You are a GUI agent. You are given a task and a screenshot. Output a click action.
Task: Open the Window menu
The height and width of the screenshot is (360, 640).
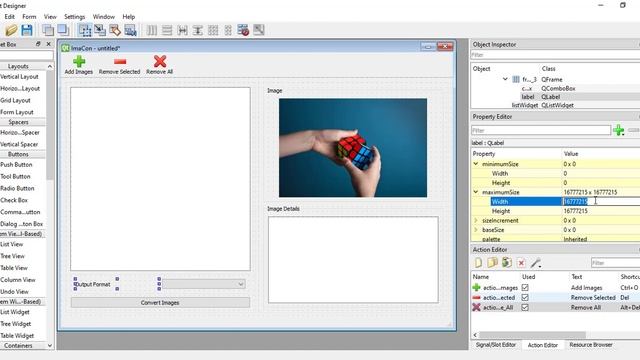[x=104, y=17]
